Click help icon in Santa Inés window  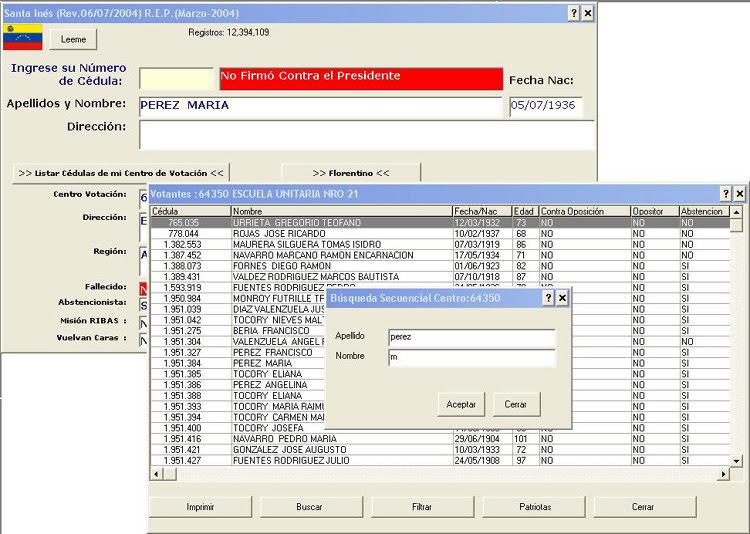[x=574, y=13]
